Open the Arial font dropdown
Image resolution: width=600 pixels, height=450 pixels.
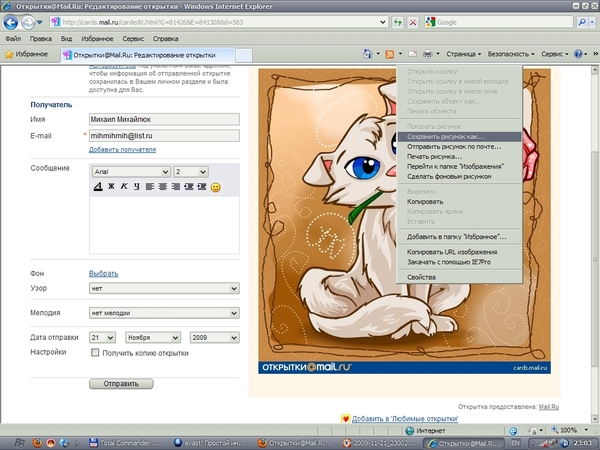click(x=131, y=172)
